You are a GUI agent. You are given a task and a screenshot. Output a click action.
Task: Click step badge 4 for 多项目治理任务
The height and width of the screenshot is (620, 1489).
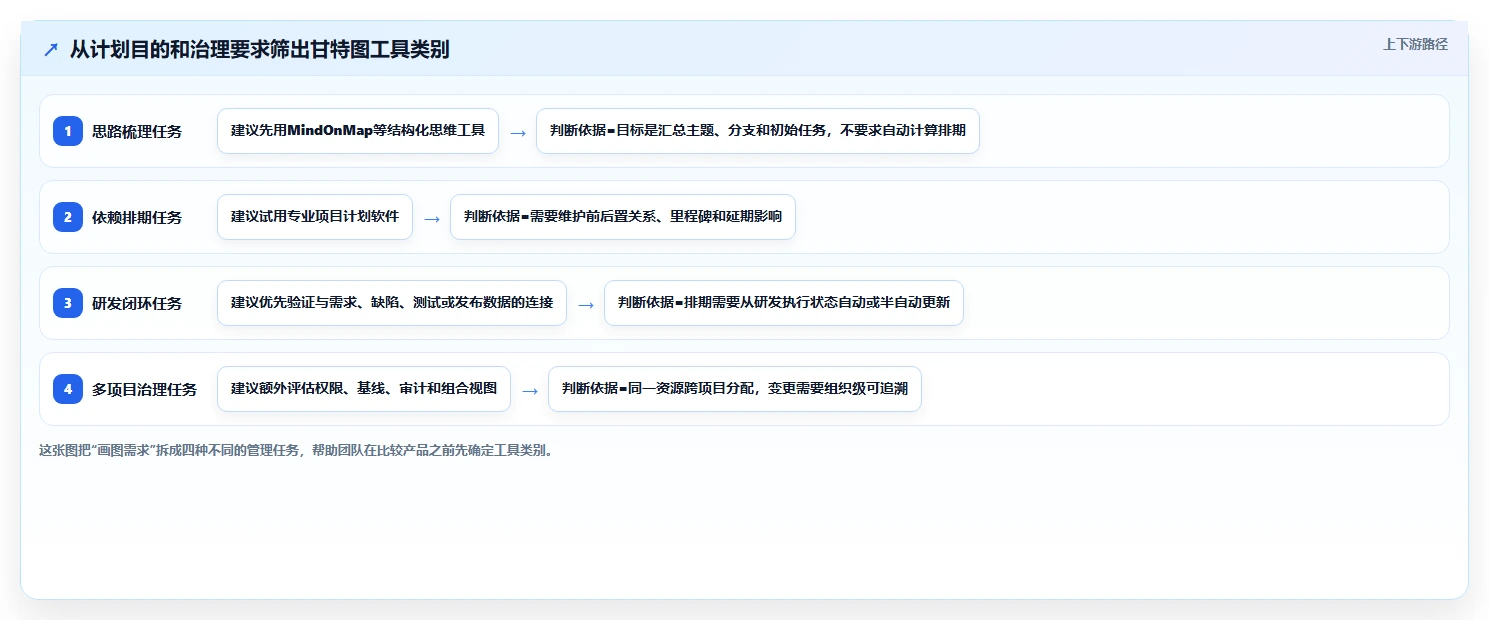(68, 389)
